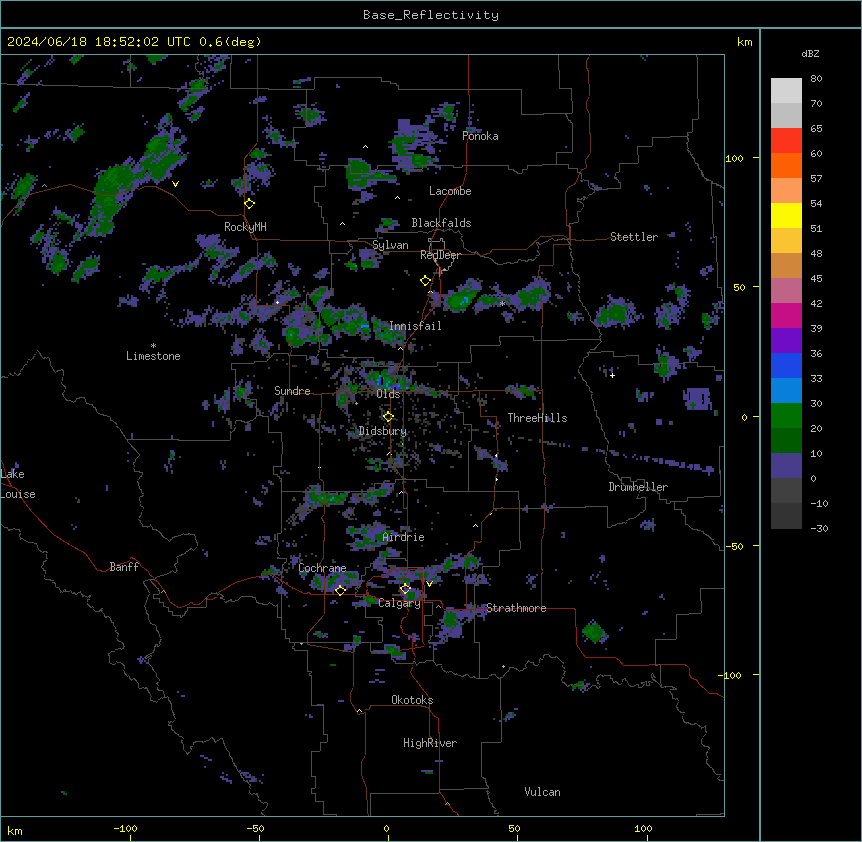Click the ThreeHills city label
The image size is (862, 842).
point(537,418)
